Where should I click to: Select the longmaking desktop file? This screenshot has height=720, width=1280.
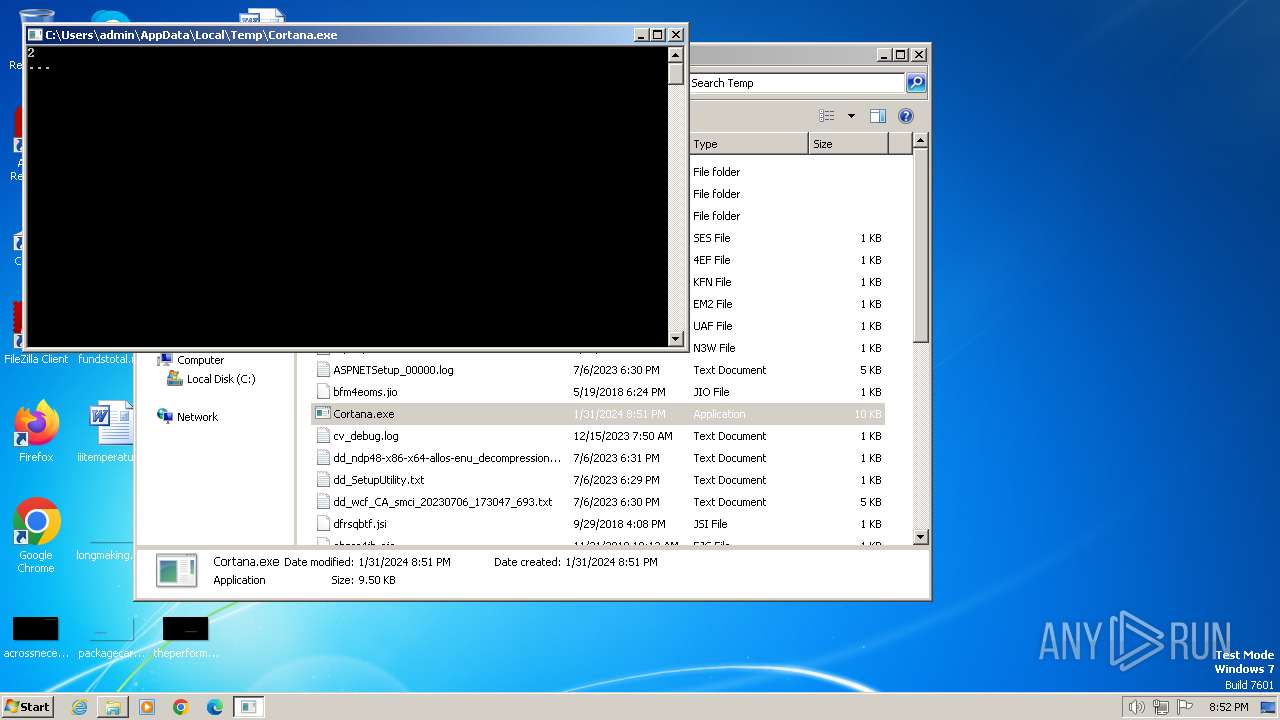[105, 555]
